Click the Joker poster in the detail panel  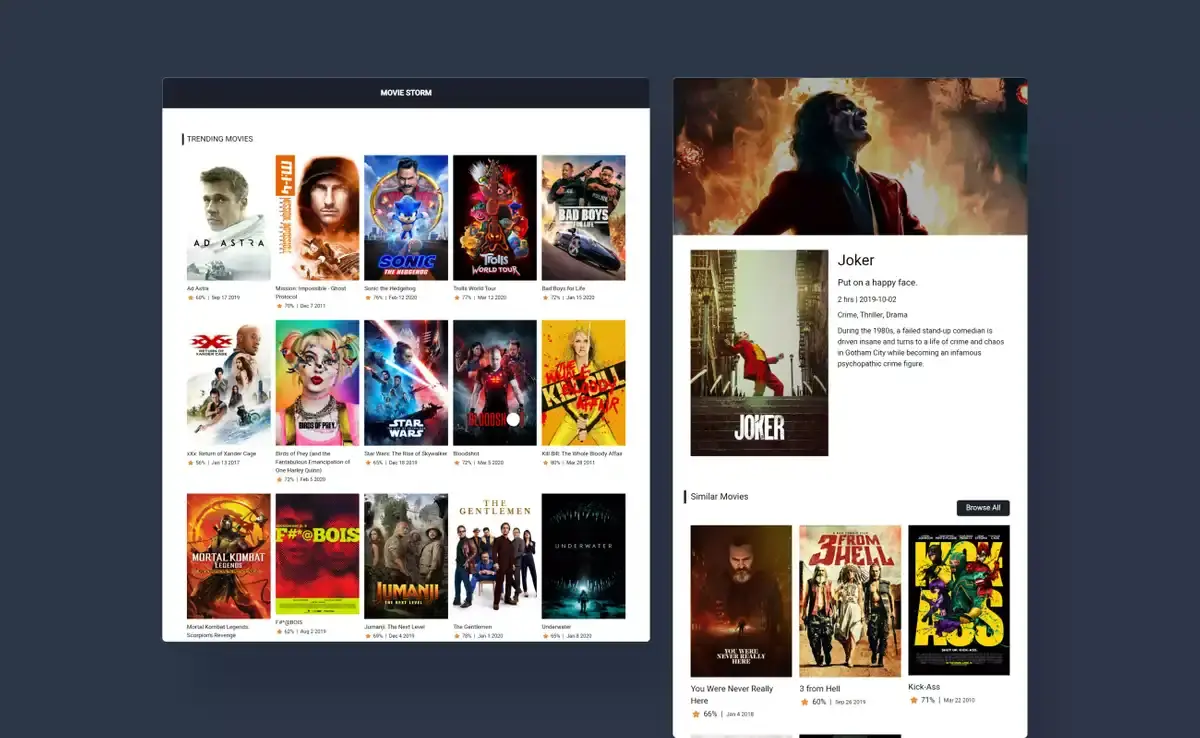[x=759, y=353]
